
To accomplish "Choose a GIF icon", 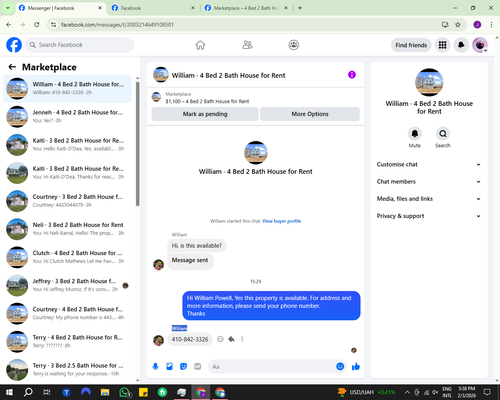I will tap(197, 367).
